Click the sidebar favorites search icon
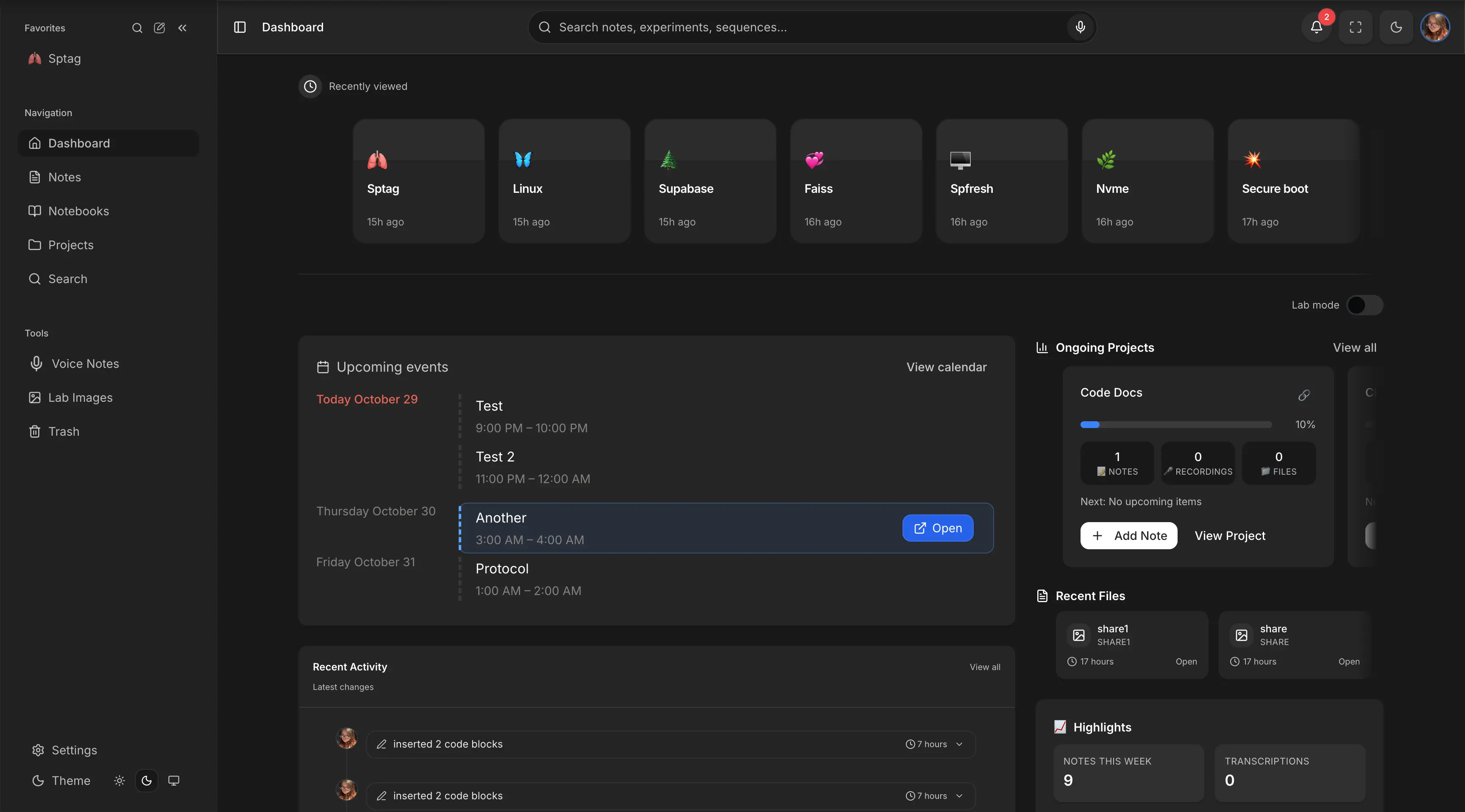Screen dimensions: 1465x812 (137, 28)
